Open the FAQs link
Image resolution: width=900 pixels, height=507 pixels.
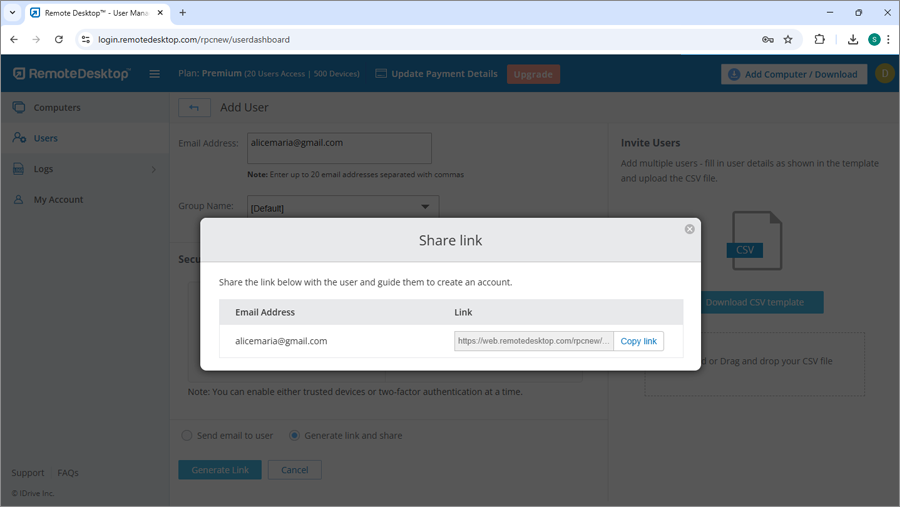tap(68, 473)
